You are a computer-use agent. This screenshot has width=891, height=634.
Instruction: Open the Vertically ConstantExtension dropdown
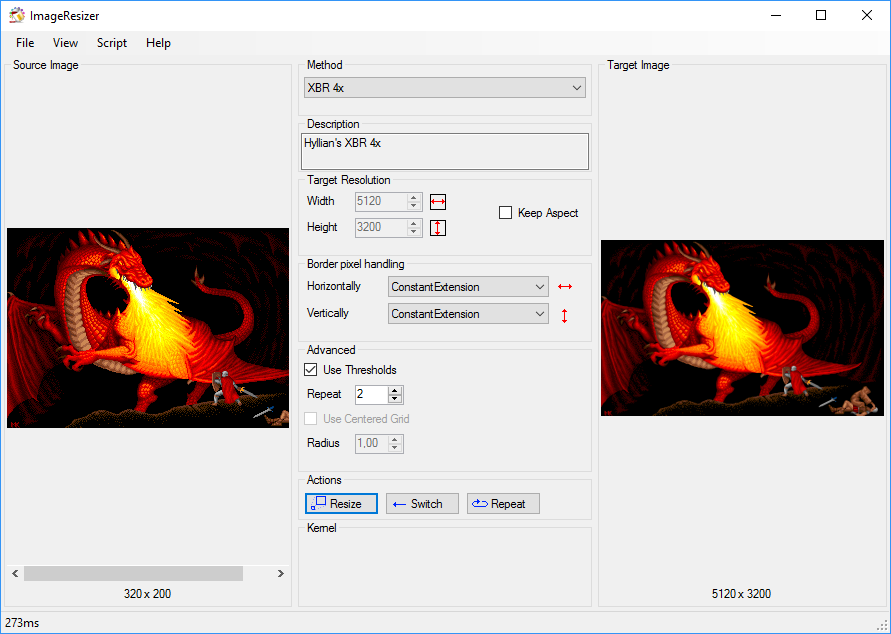click(x=468, y=314)
